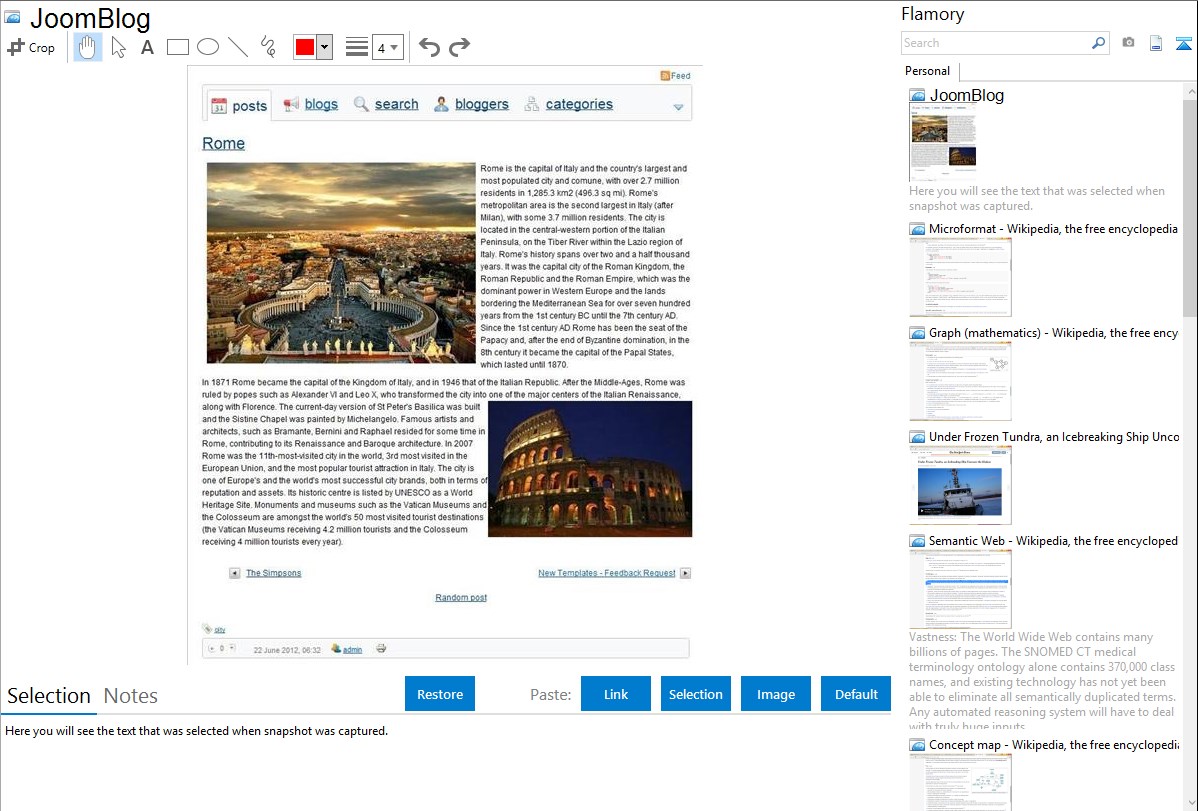Select the Ellipse shape tool
1198x811 pixels.
click(208, 47)
